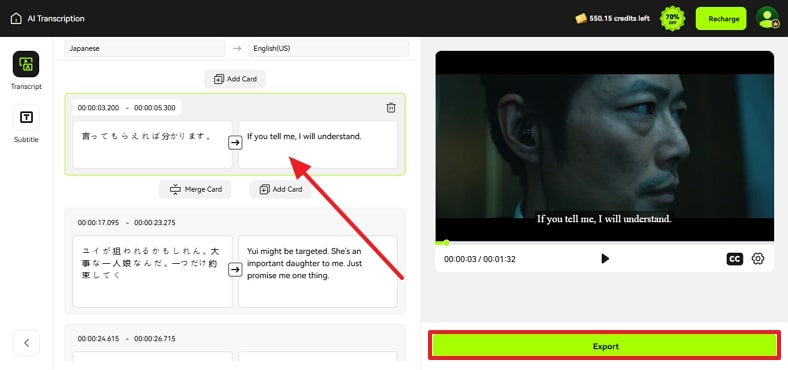Click the 00:00:17.095 - 00:00:23.275 timestamp
This screenshot has width=788, height=370.
pos(127,222)
